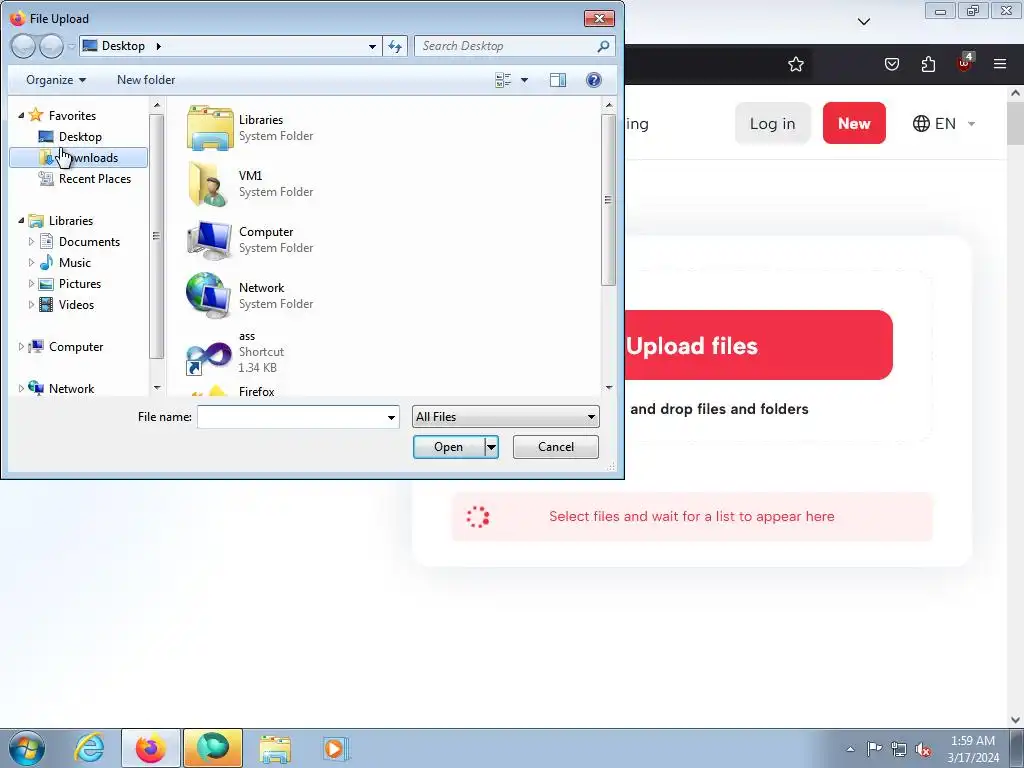Click the Open button split dropdown arrow
The image size is (1024, 768).
pos(492,447)
